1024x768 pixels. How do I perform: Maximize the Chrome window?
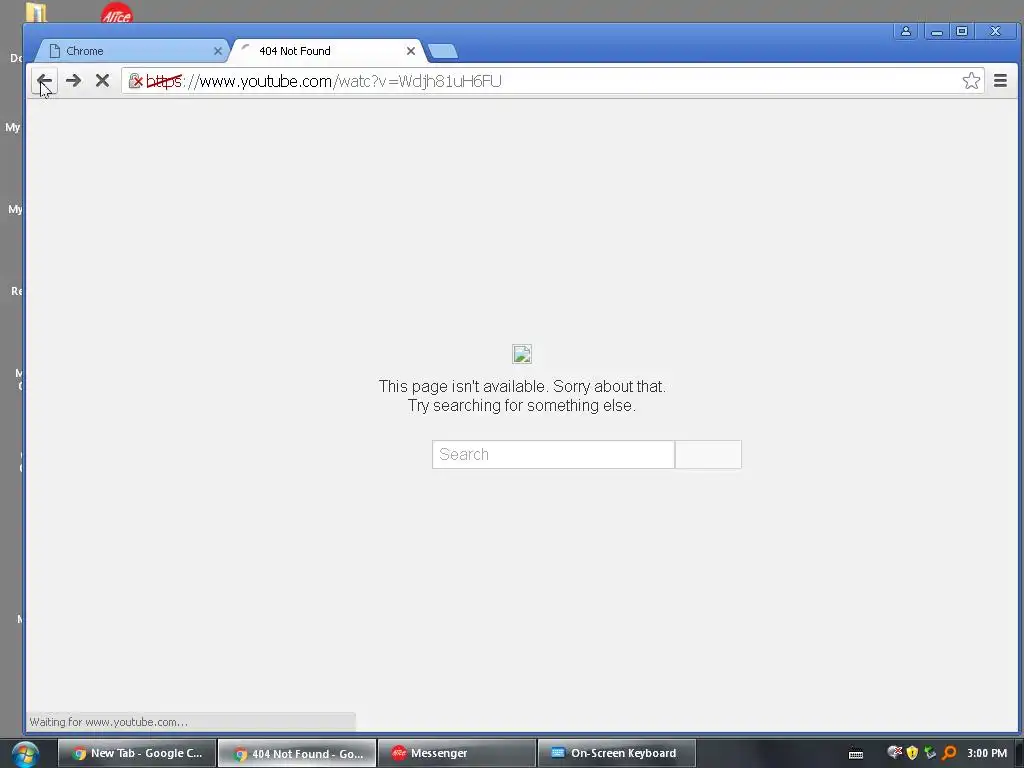click(962, 31)
